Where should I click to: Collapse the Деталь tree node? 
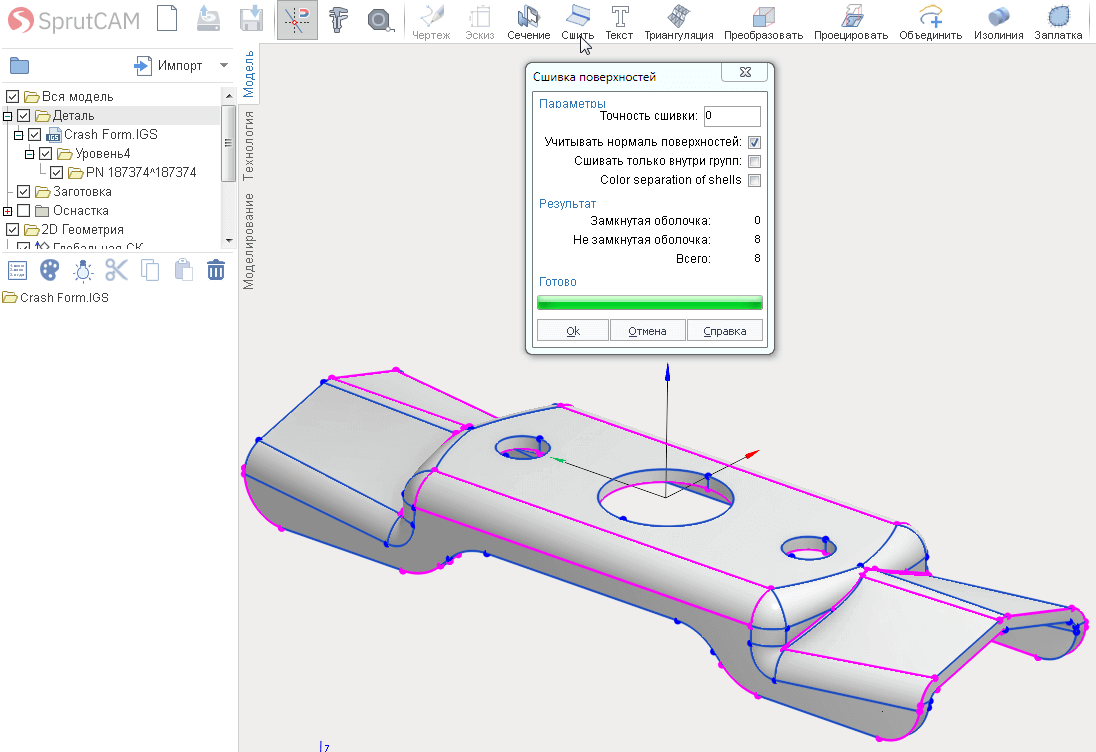click(x=8, y=116)
